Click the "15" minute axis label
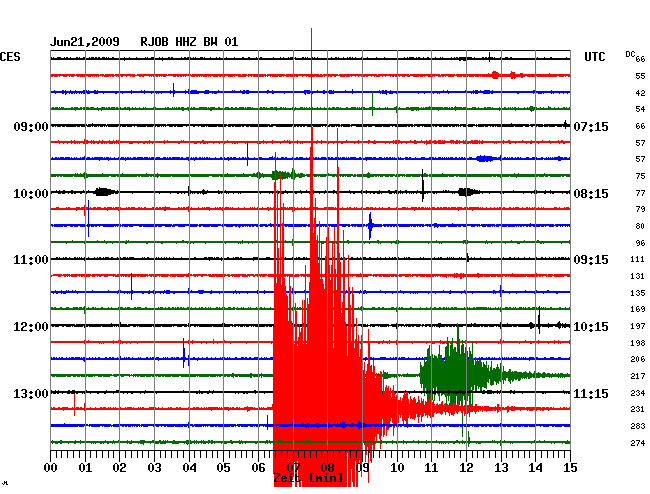 (570, 468)
